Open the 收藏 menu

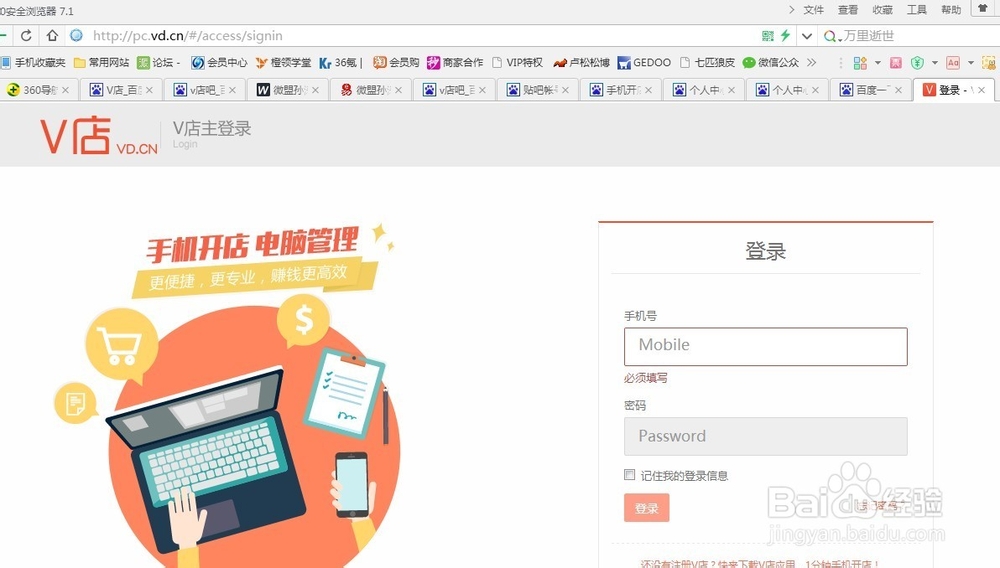point(883,10)
